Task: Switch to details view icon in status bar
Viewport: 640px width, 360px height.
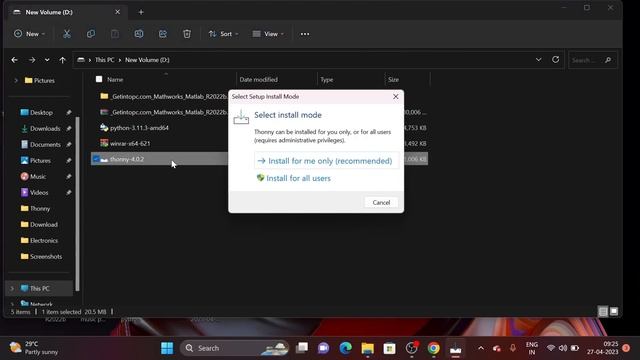Action: [x=603, y=312]
